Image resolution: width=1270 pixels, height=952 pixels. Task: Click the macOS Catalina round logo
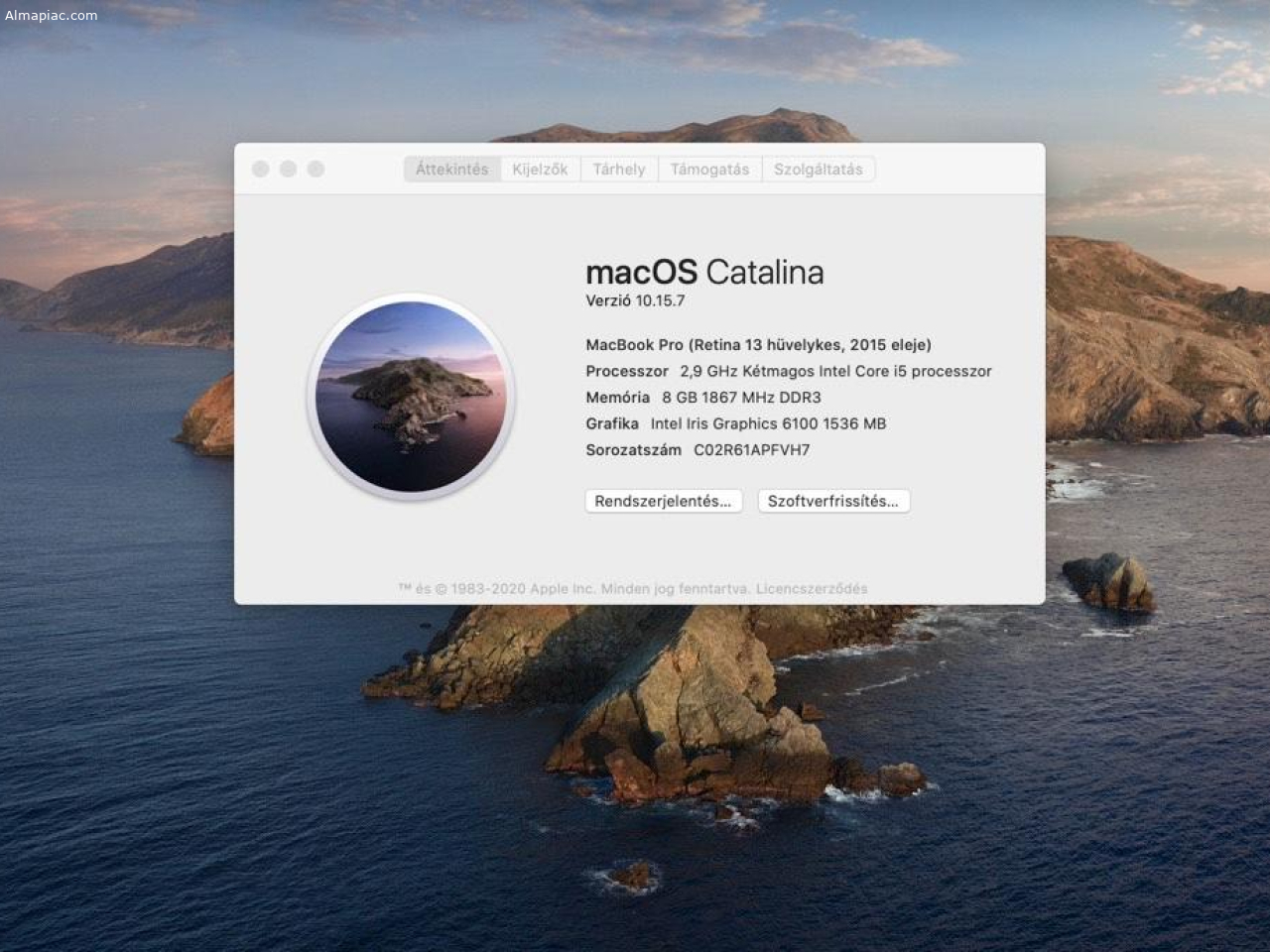click(x=411, y=397)
